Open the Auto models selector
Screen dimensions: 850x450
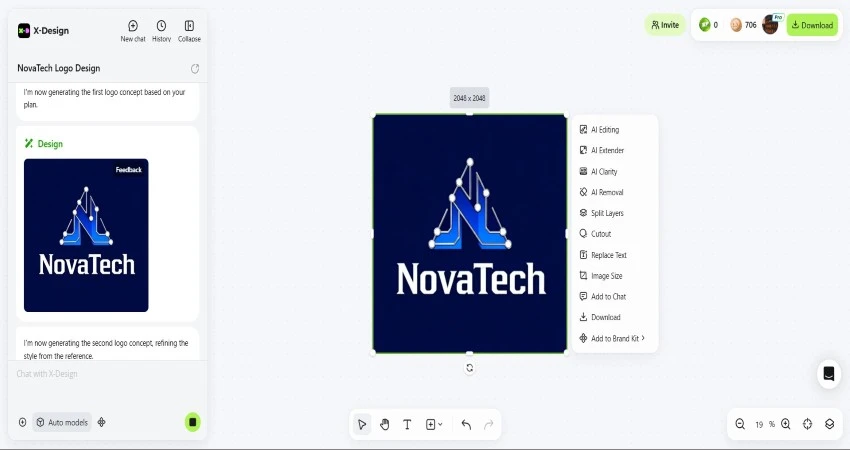point(62,422)
